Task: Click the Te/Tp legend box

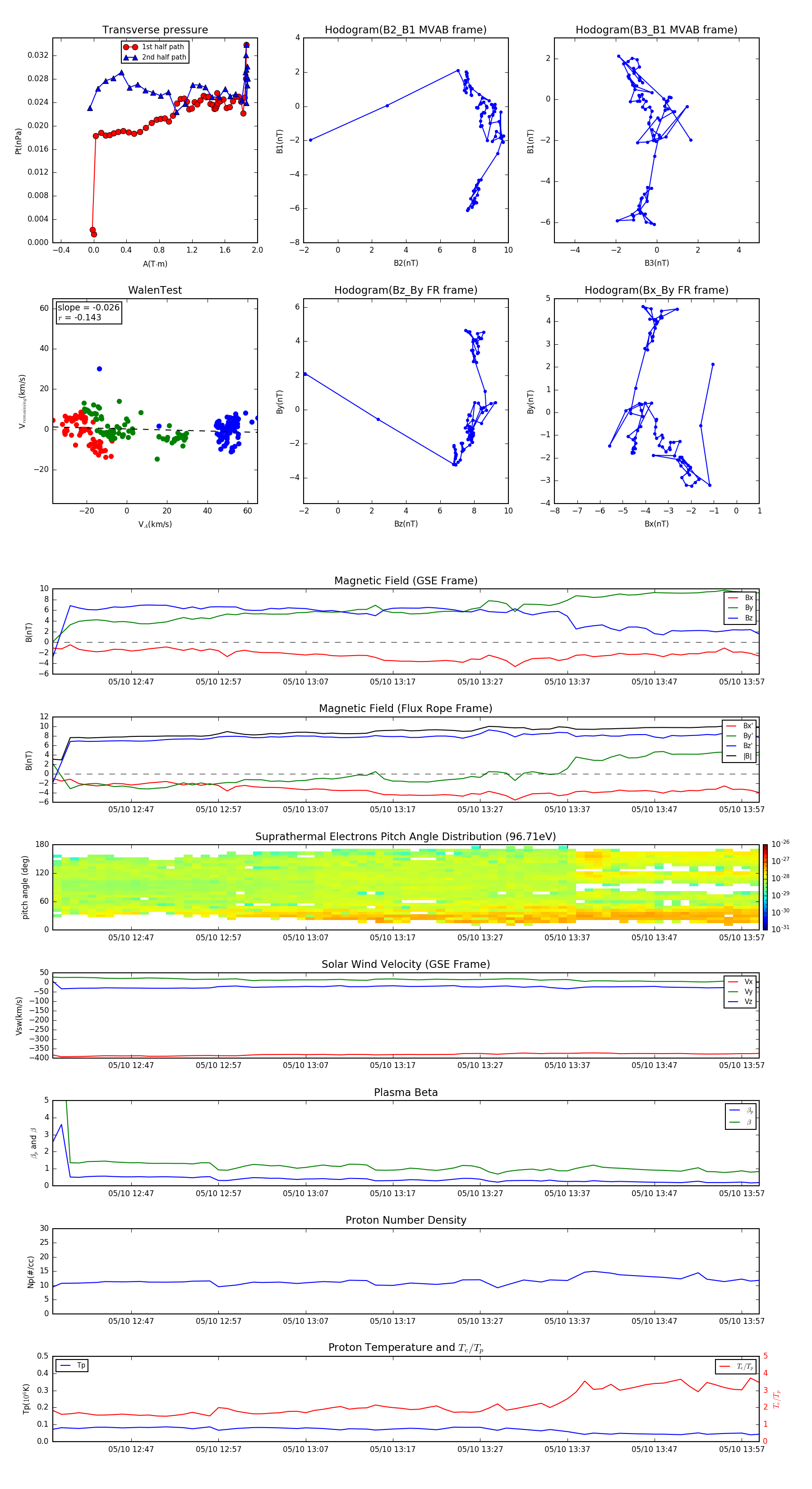Action: (x=736, y=1366)
